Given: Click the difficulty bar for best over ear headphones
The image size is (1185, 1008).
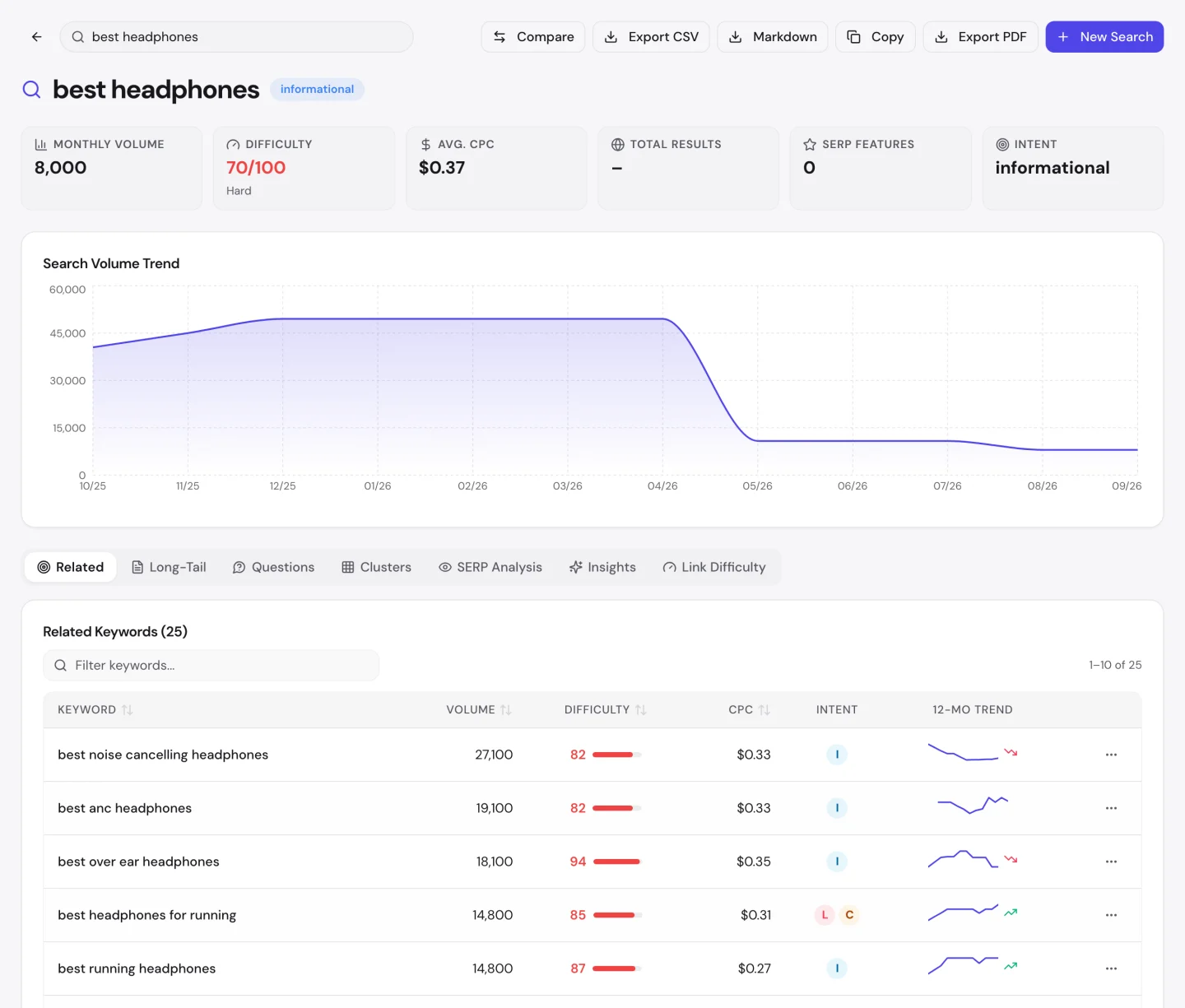Looking at the screenshot, I should coord(616,862).
